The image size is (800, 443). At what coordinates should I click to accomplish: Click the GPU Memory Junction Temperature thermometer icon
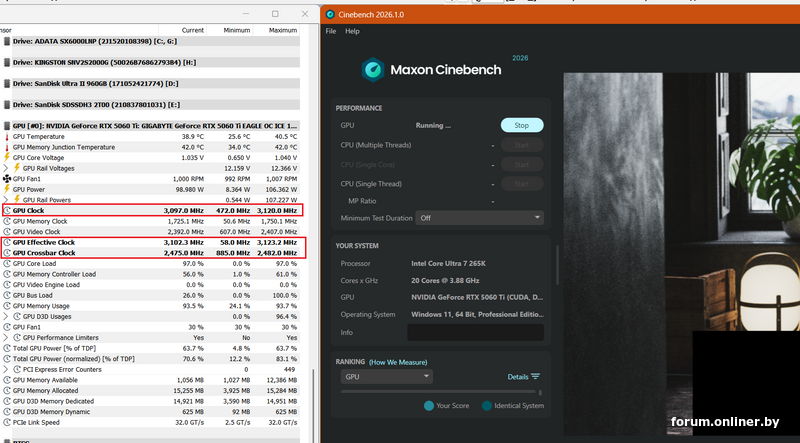click(7, 147)
